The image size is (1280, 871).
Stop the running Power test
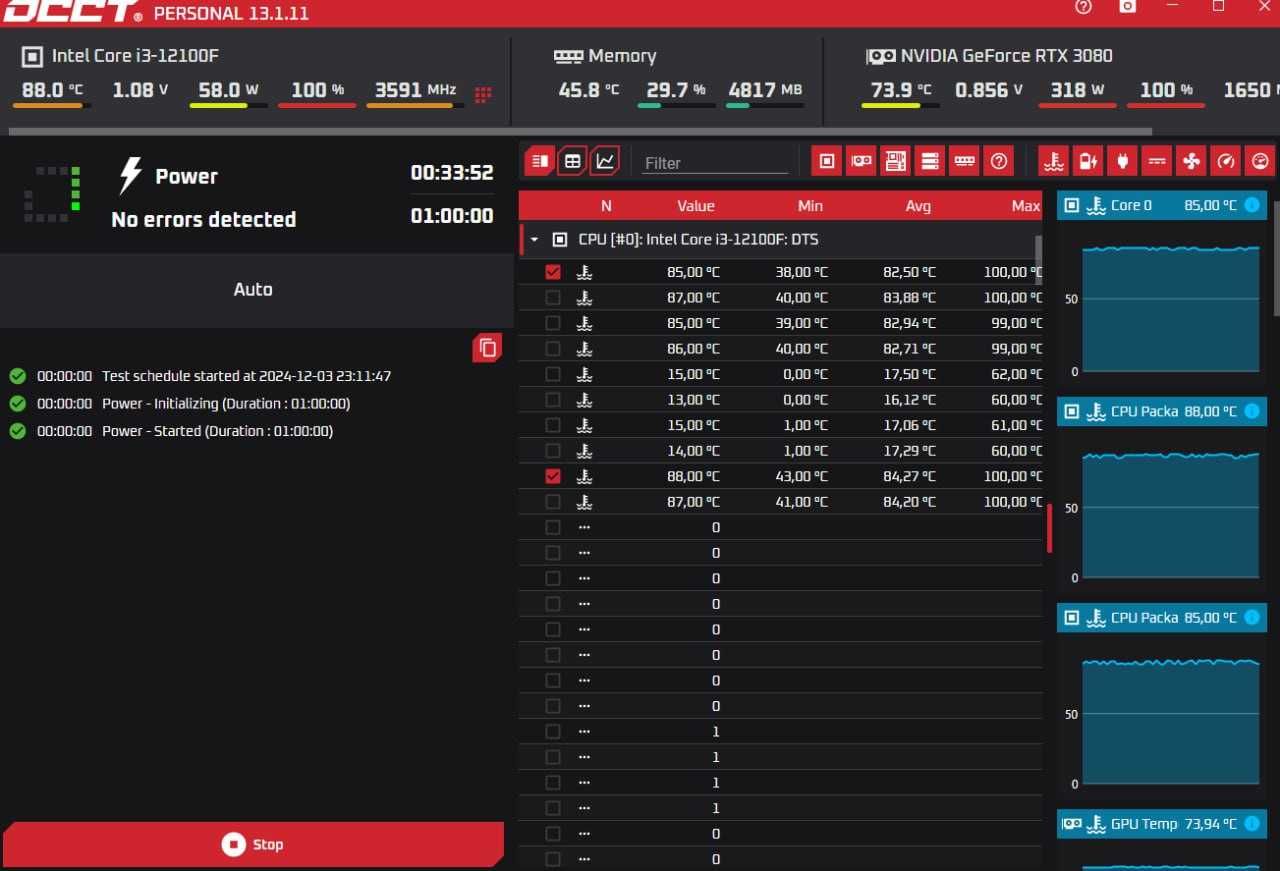[253, 845]
